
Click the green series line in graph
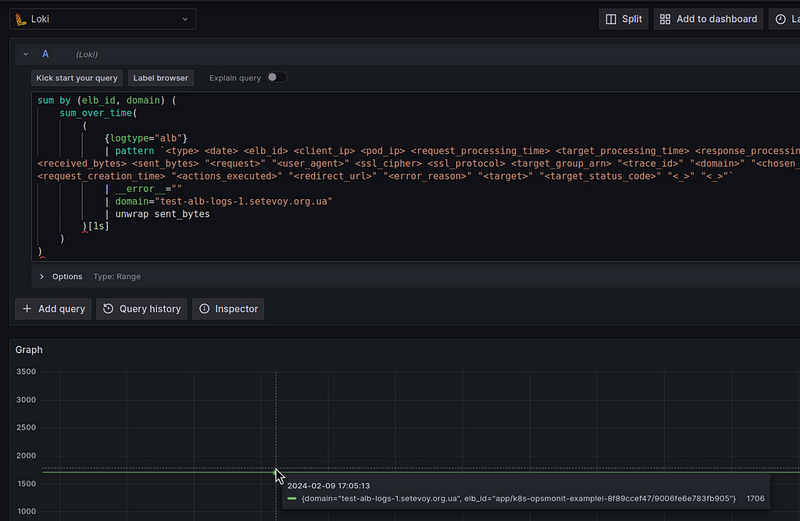[150, 471]
